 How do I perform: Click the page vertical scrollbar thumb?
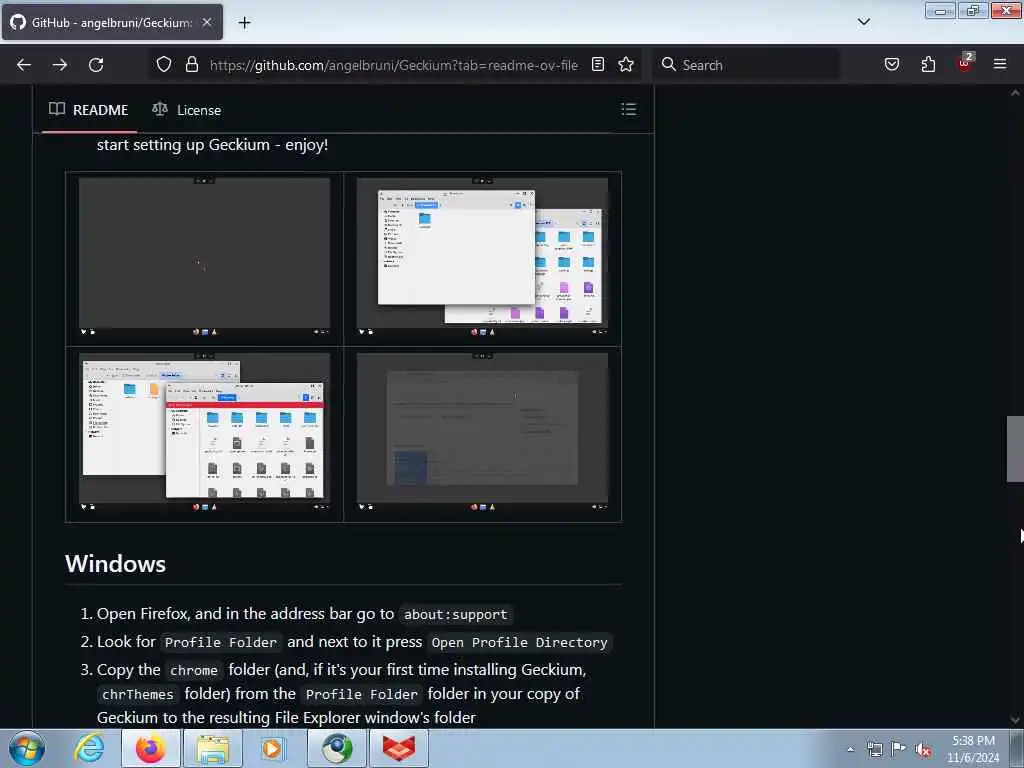pos(1015,449)
